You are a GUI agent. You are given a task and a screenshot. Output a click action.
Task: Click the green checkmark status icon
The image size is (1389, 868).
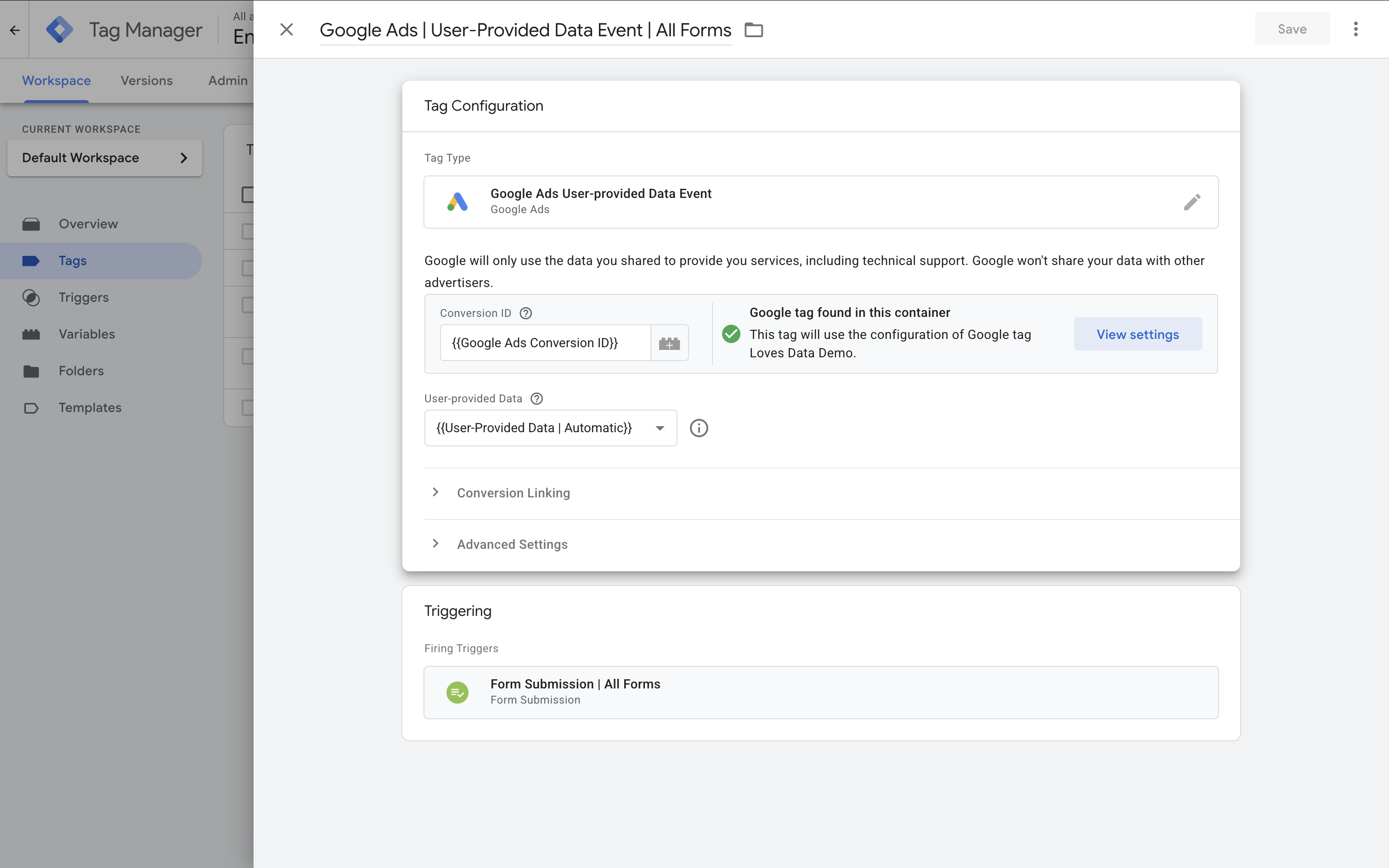pyautogui.click(x=731, y=333)
